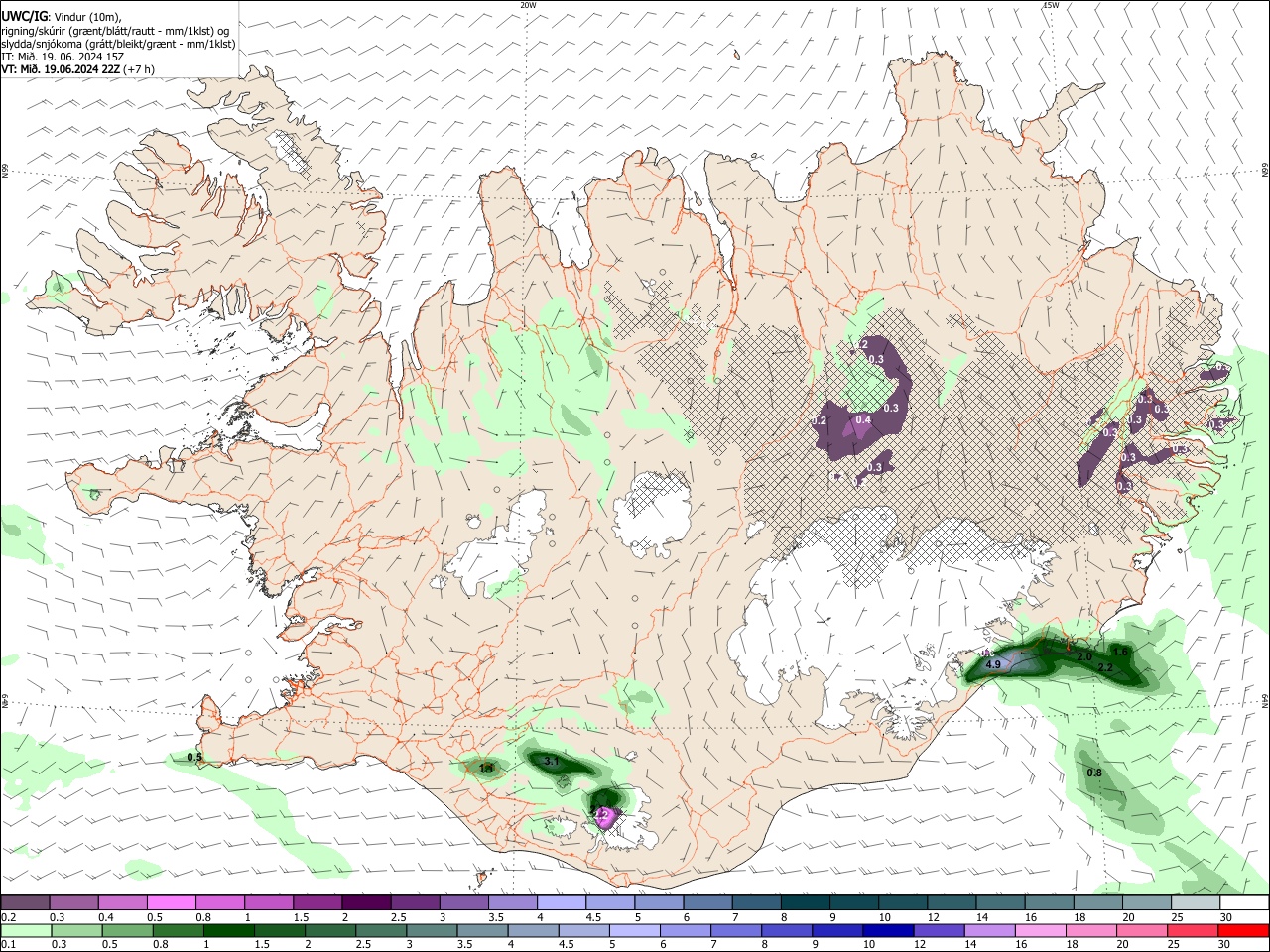
Task: Select the upper legend swatch labelled 0.3
Action: [x=73, y=903]
